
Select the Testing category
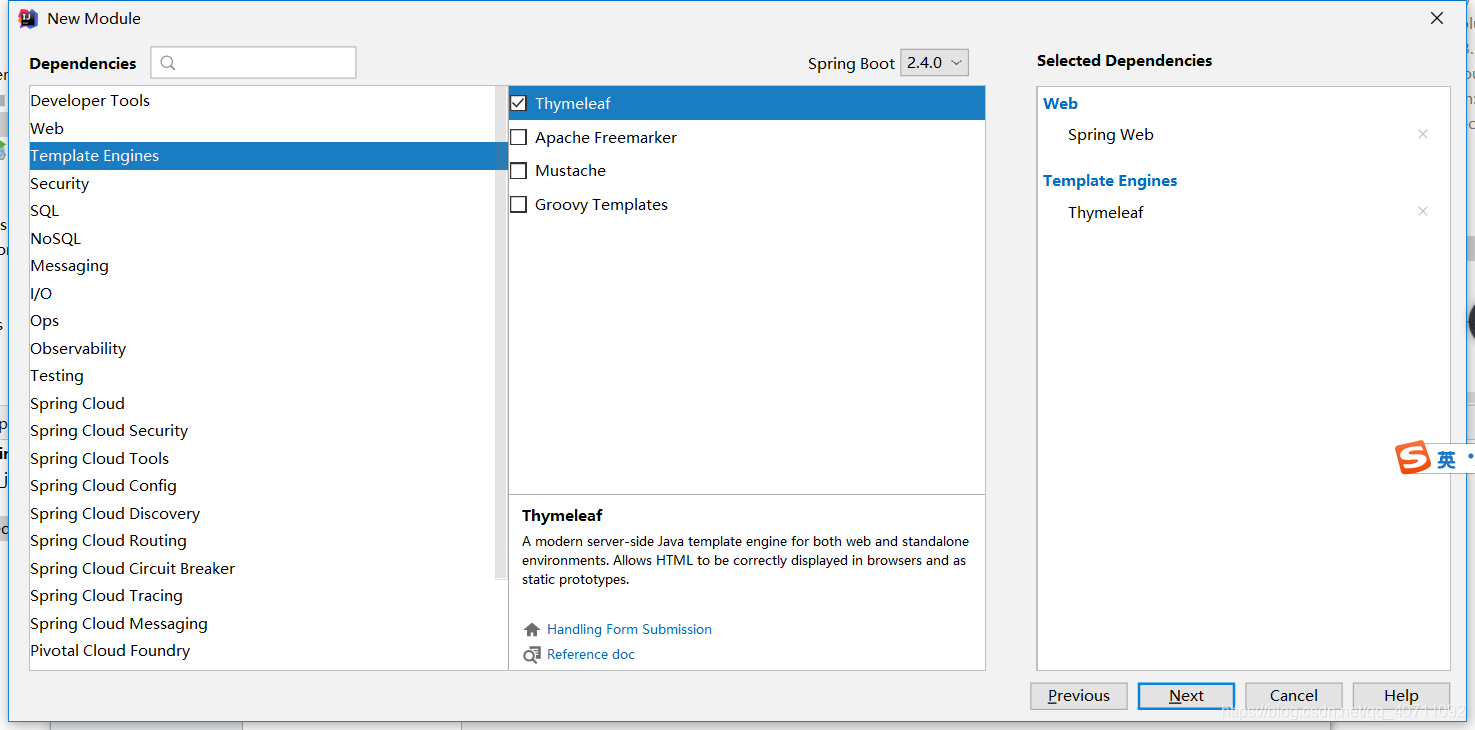[x=262, y=376]
